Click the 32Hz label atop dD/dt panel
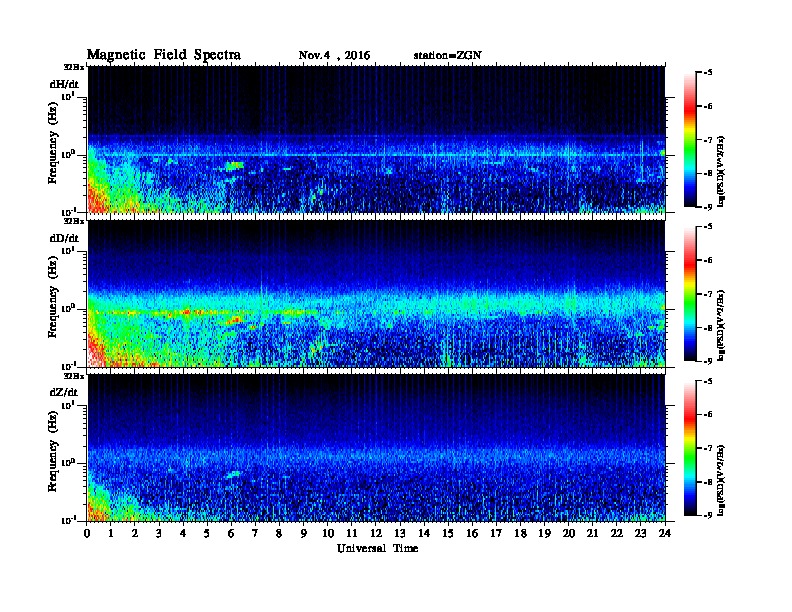The width and height of the screenshot is (792, 612). pos(73,221)
